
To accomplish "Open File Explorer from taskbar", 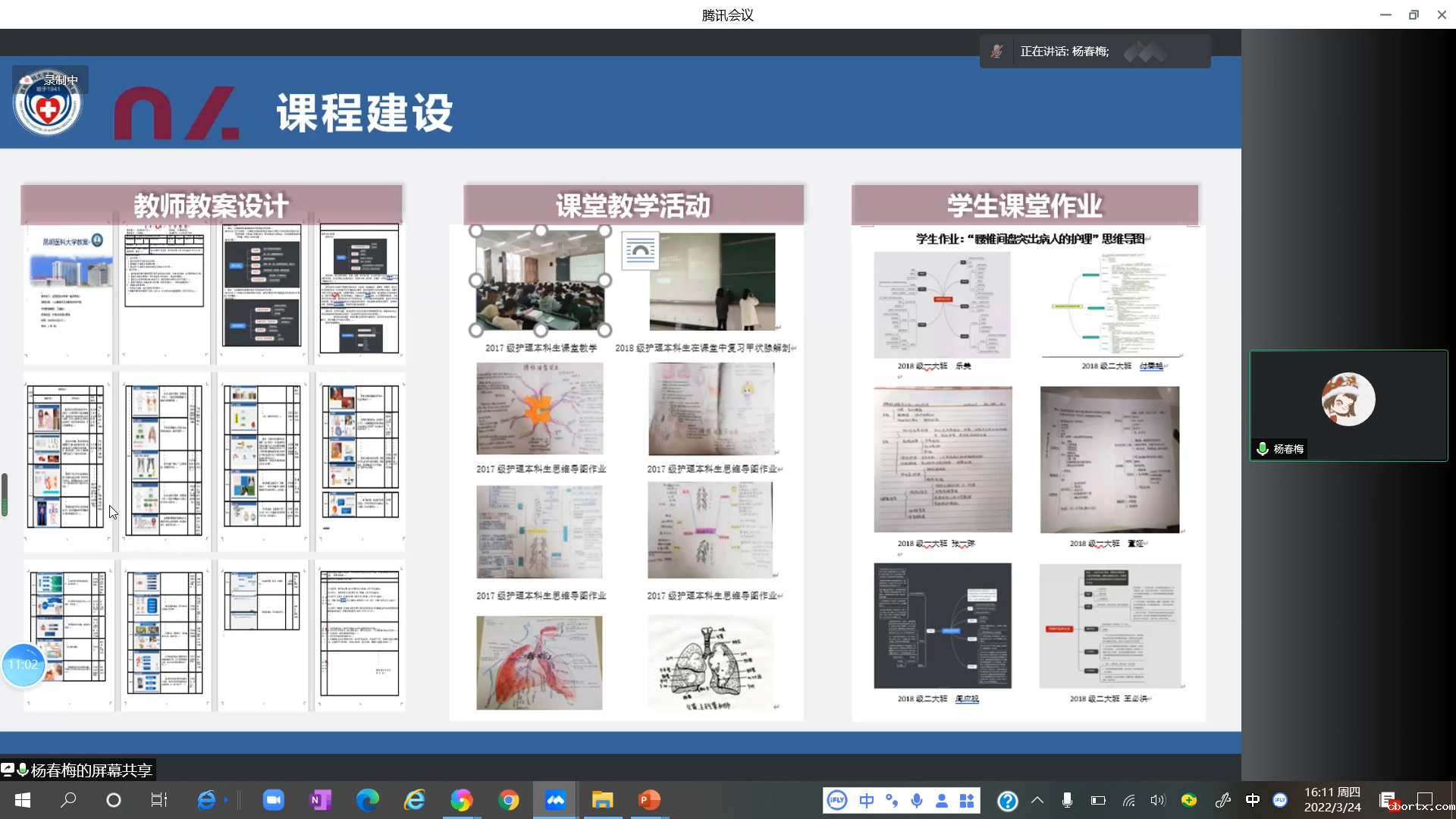I will pyautogui.click(x=602, y=800).
